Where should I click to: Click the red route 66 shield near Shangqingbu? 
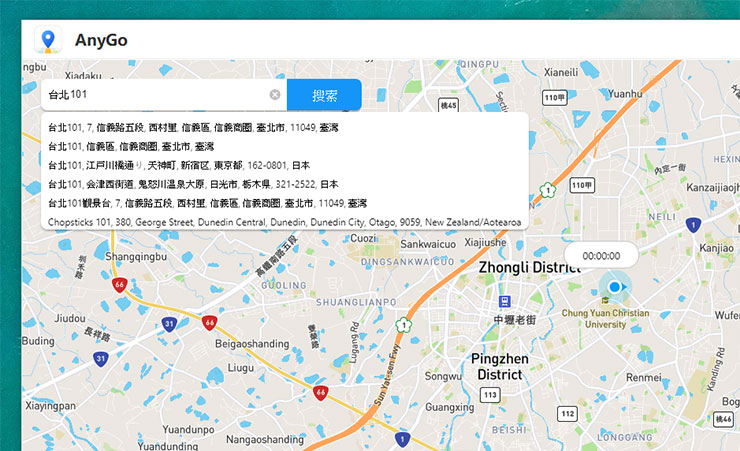(119, 284)
